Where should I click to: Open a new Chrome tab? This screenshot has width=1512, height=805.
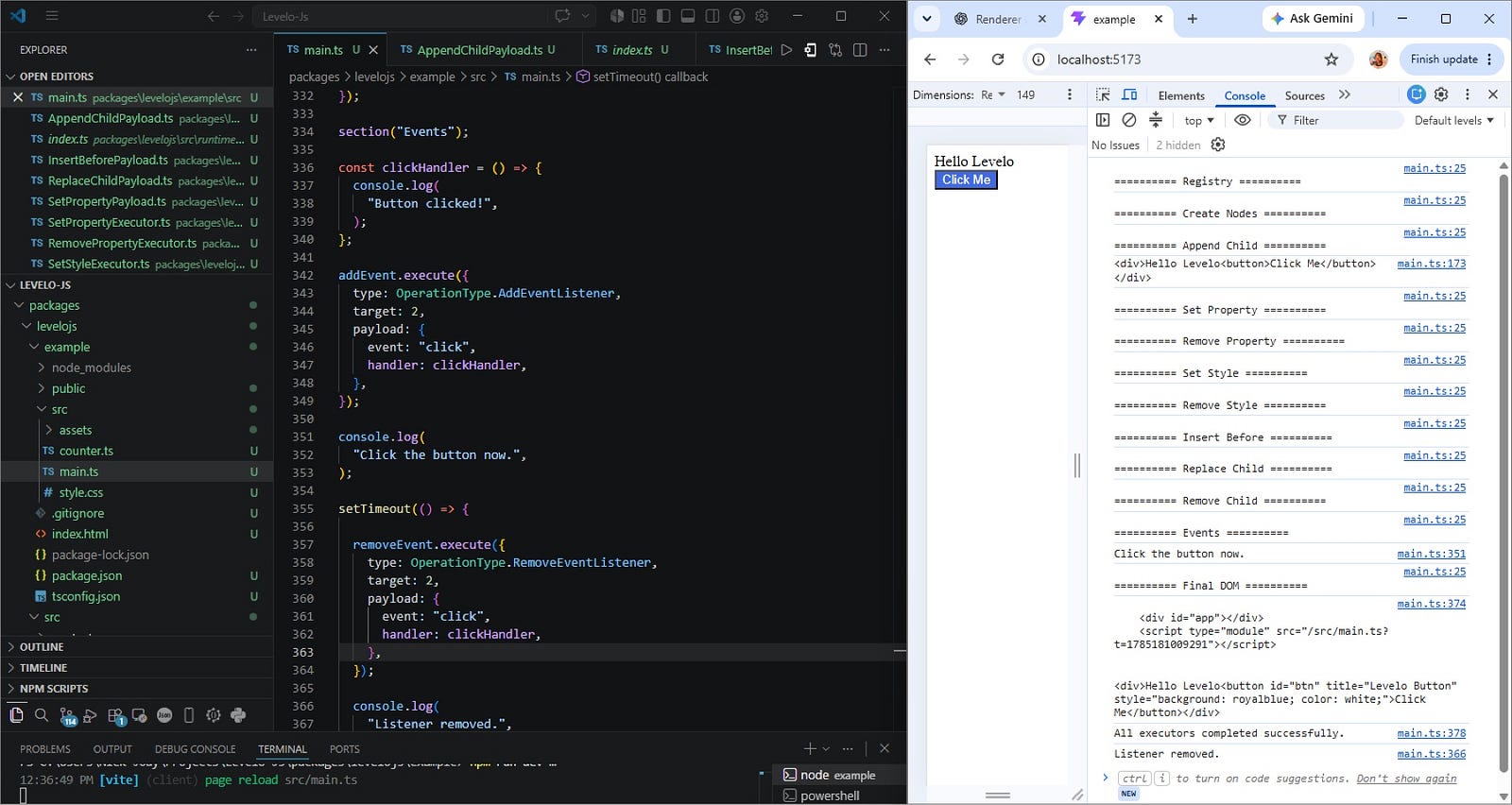[x=1193, y=18]
